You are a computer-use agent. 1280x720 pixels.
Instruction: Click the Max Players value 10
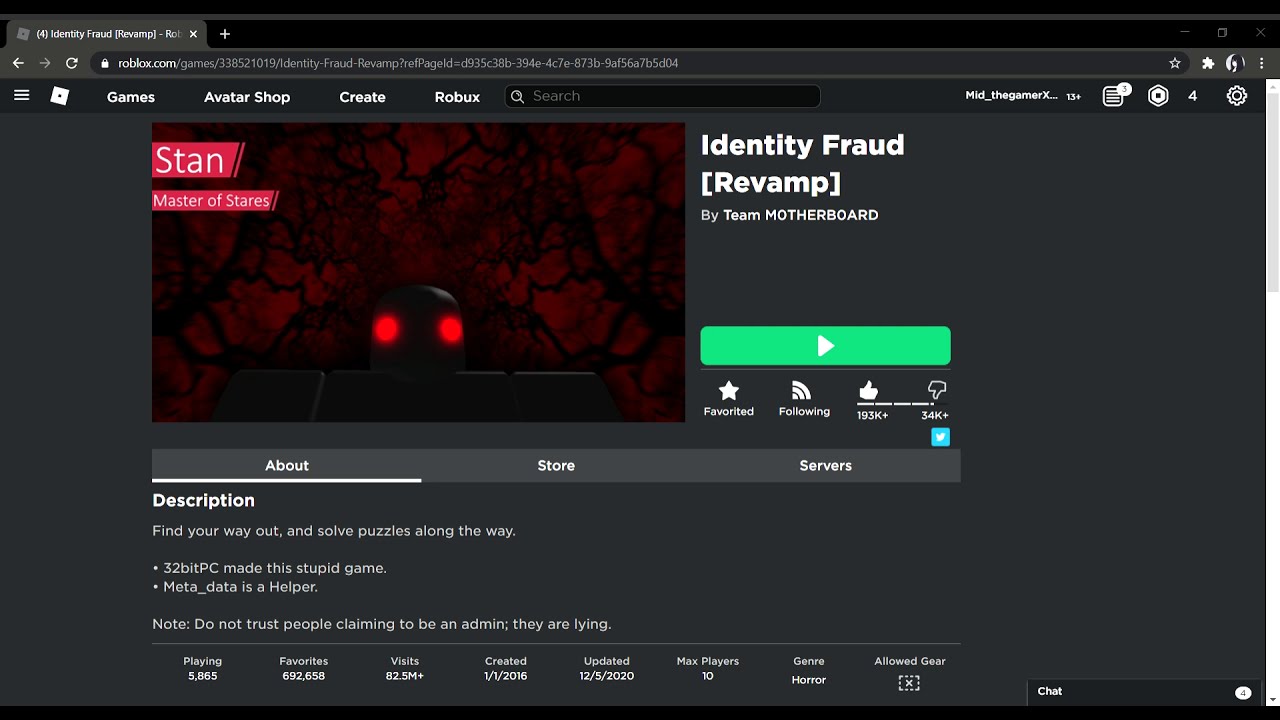(x=707, y=676)
